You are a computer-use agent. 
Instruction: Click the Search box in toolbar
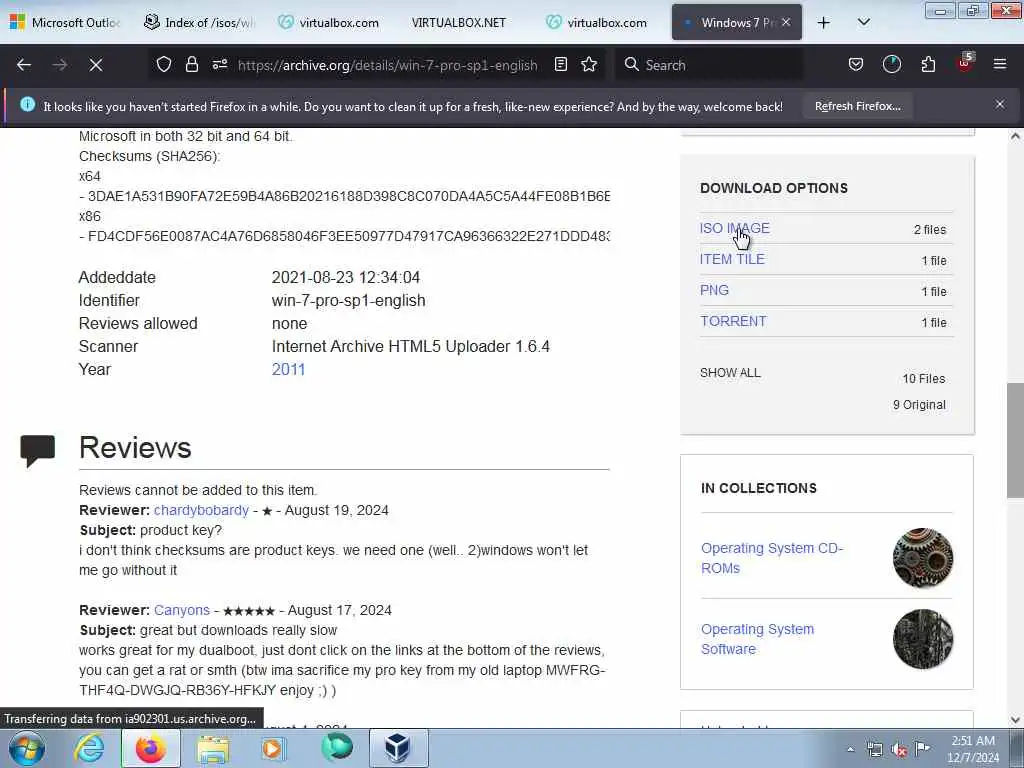pos(709,65)
